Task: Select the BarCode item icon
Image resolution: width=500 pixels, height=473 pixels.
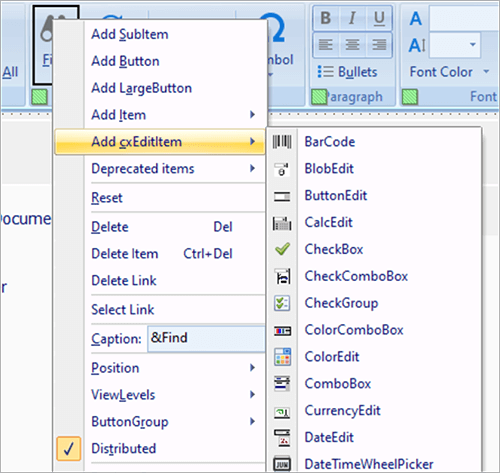Action: [x=282, y=142]
